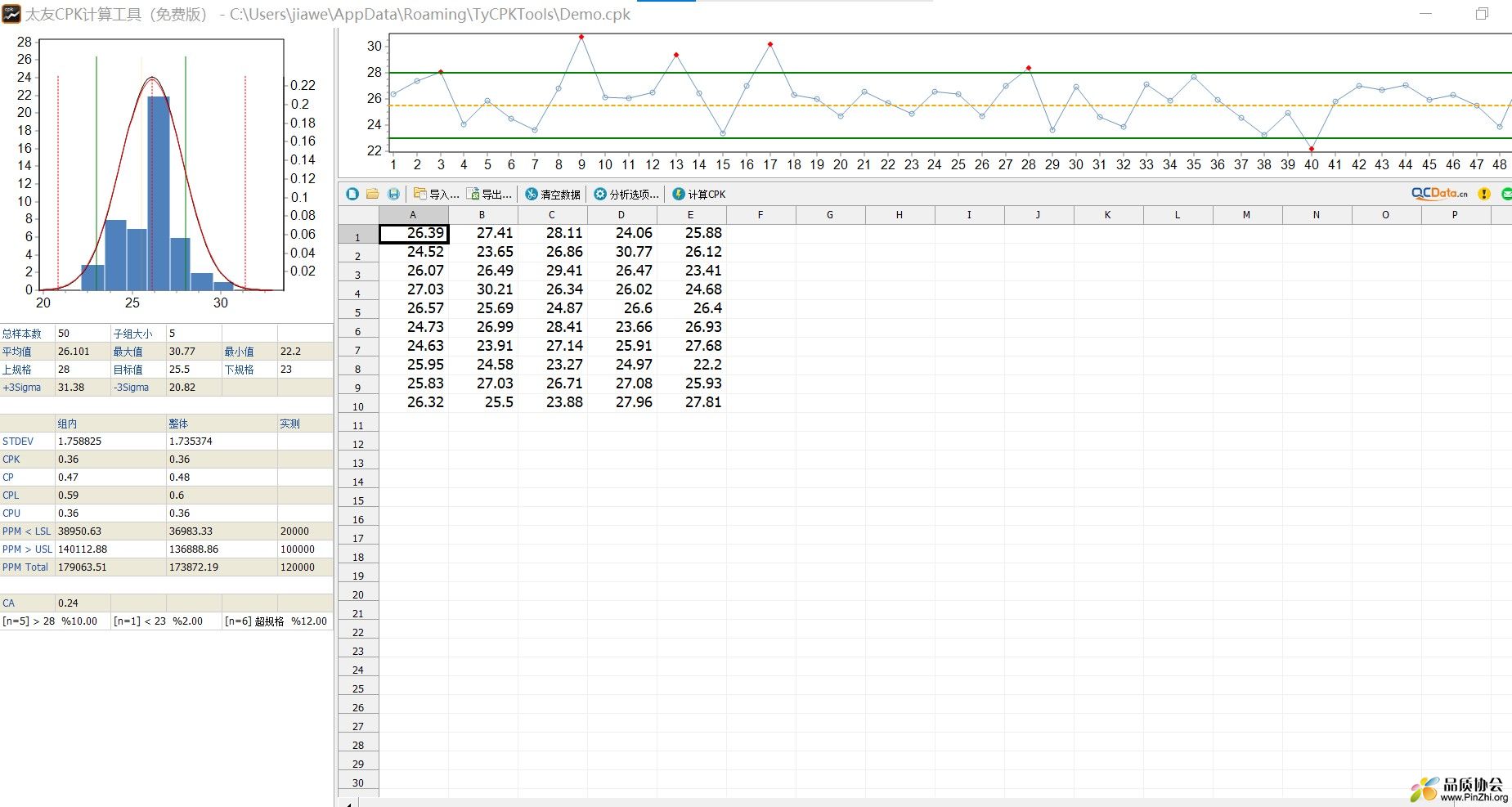The height and width of the screenshot is (807, 1512).
Task: Click the red low point at sample 40
Action: (1312, 149)
